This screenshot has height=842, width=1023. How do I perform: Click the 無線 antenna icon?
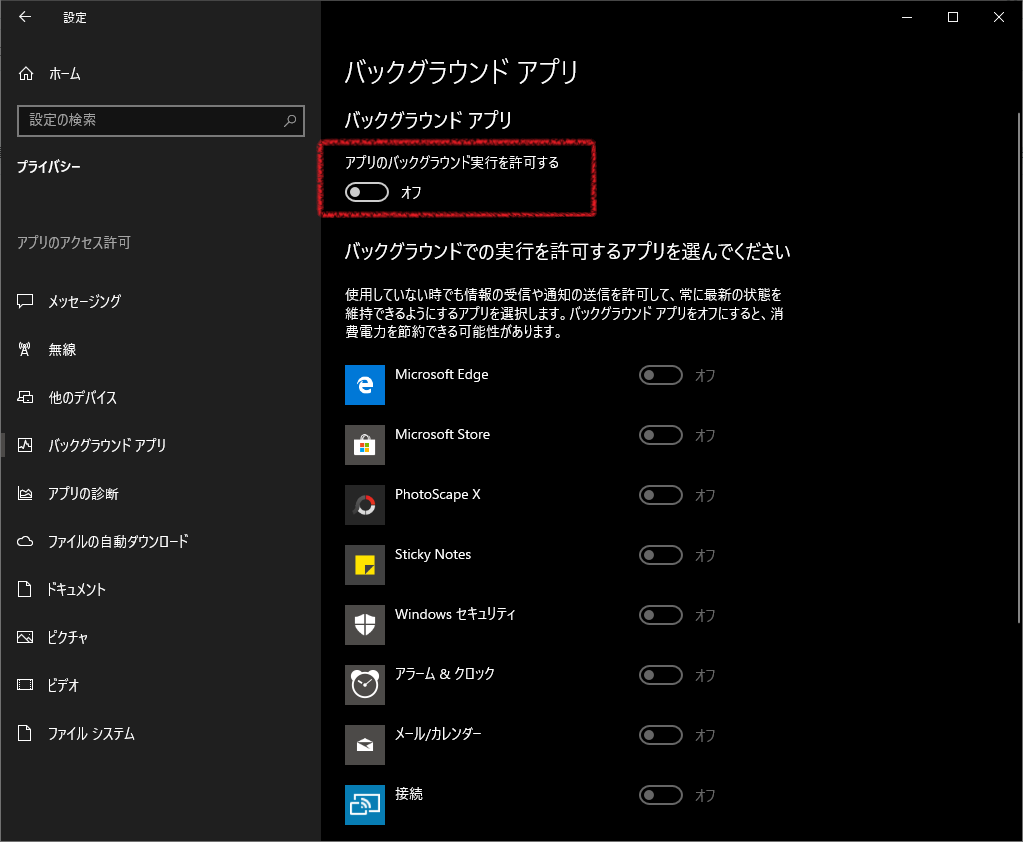[x=25, y=349]
